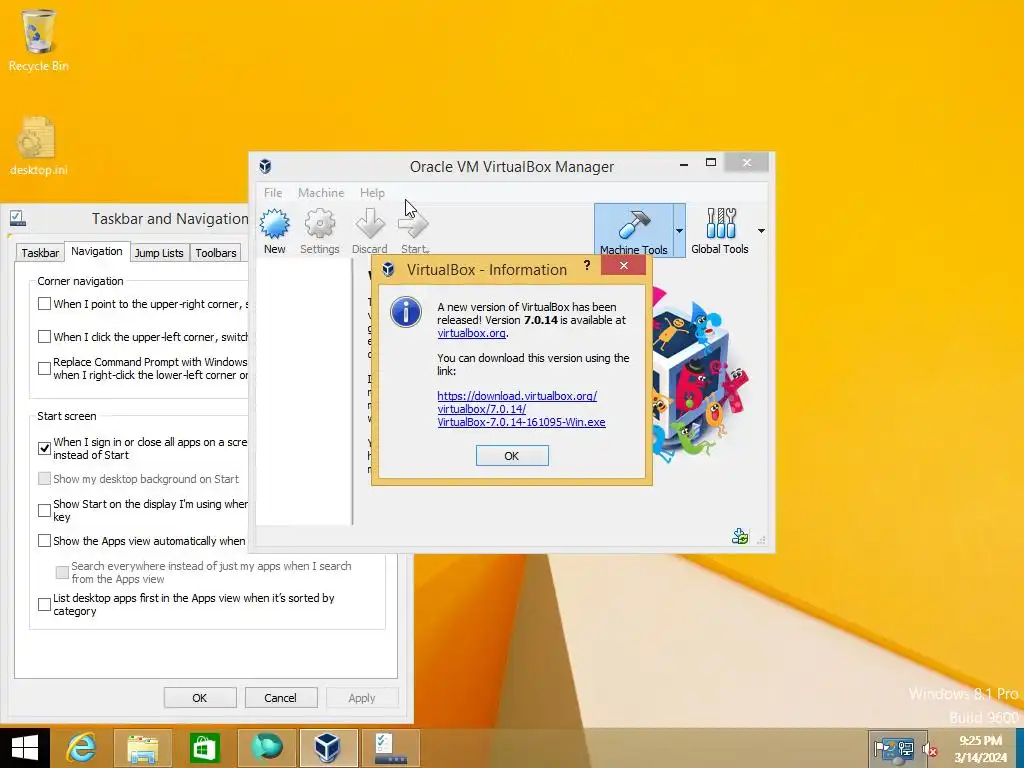Toggle List desktop apps first checkbox
Screen dimensions: 1024x768
pos(44,604)
